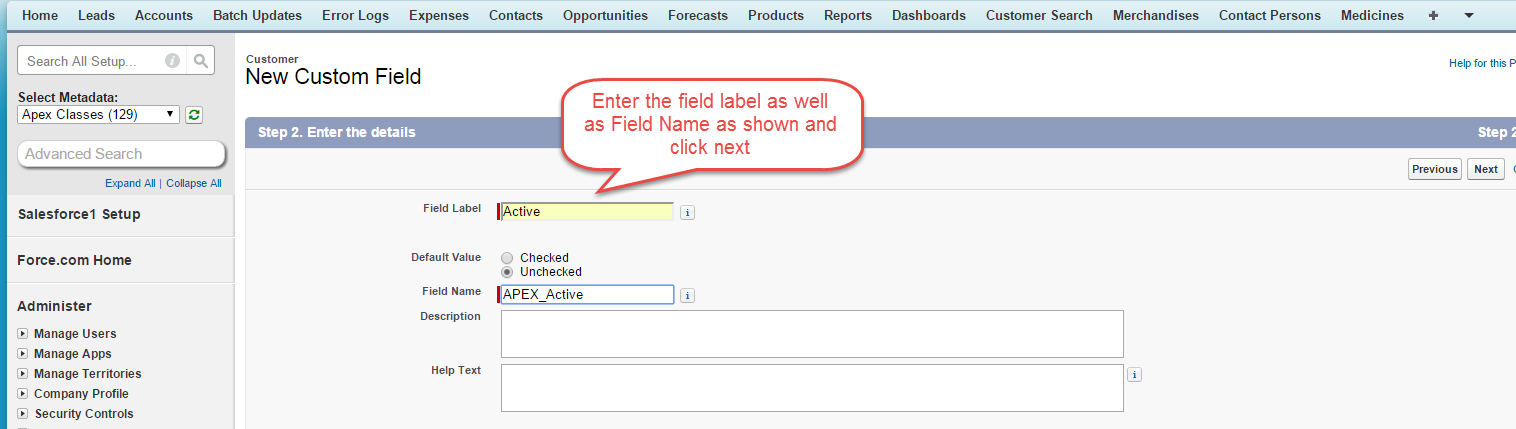Expand the Manage Users tree node

tap(23, 334)
